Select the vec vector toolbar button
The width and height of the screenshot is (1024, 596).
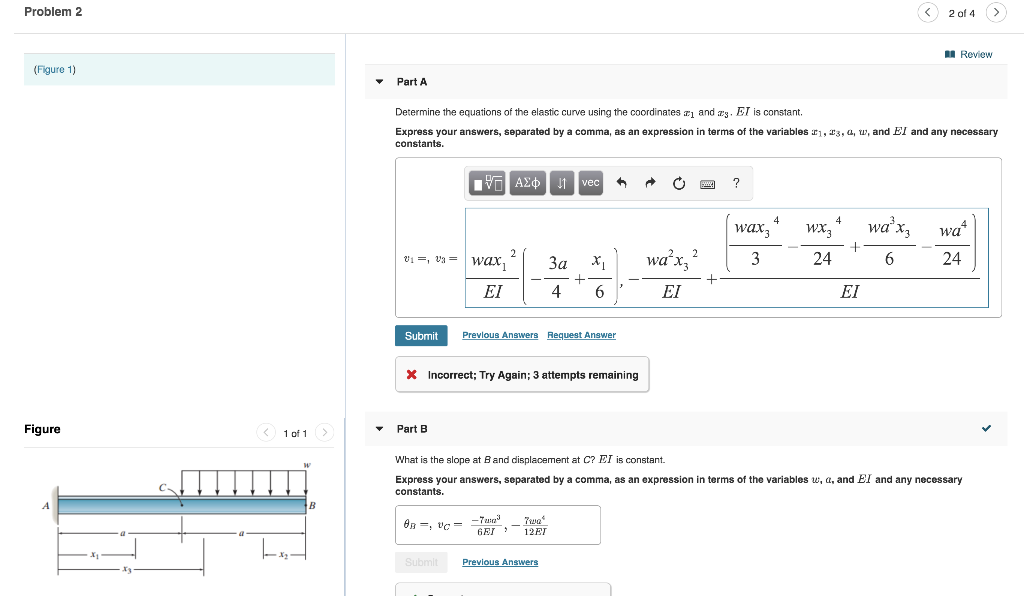[590, 183]
